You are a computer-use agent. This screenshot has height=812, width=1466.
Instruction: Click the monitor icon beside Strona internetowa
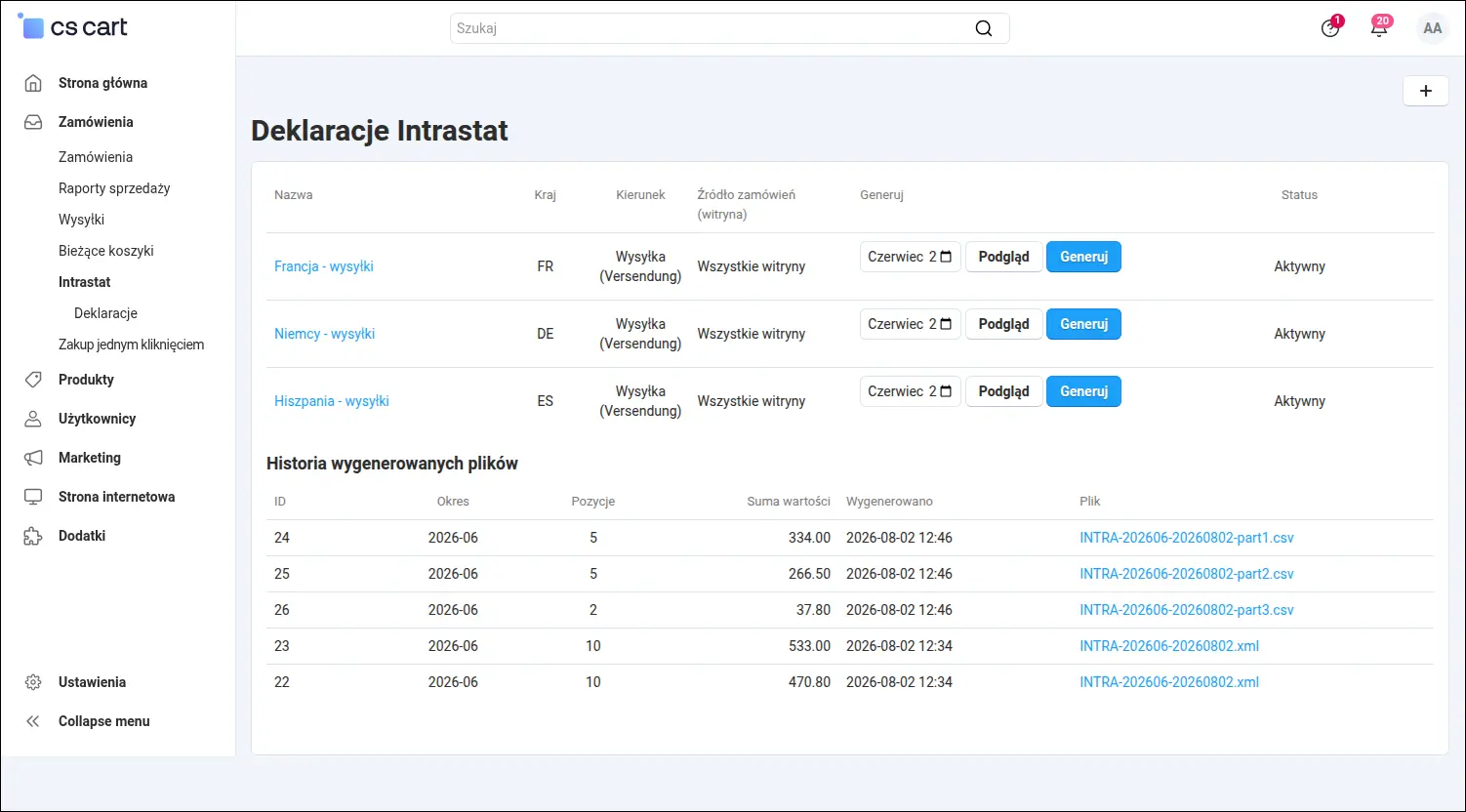33,497
